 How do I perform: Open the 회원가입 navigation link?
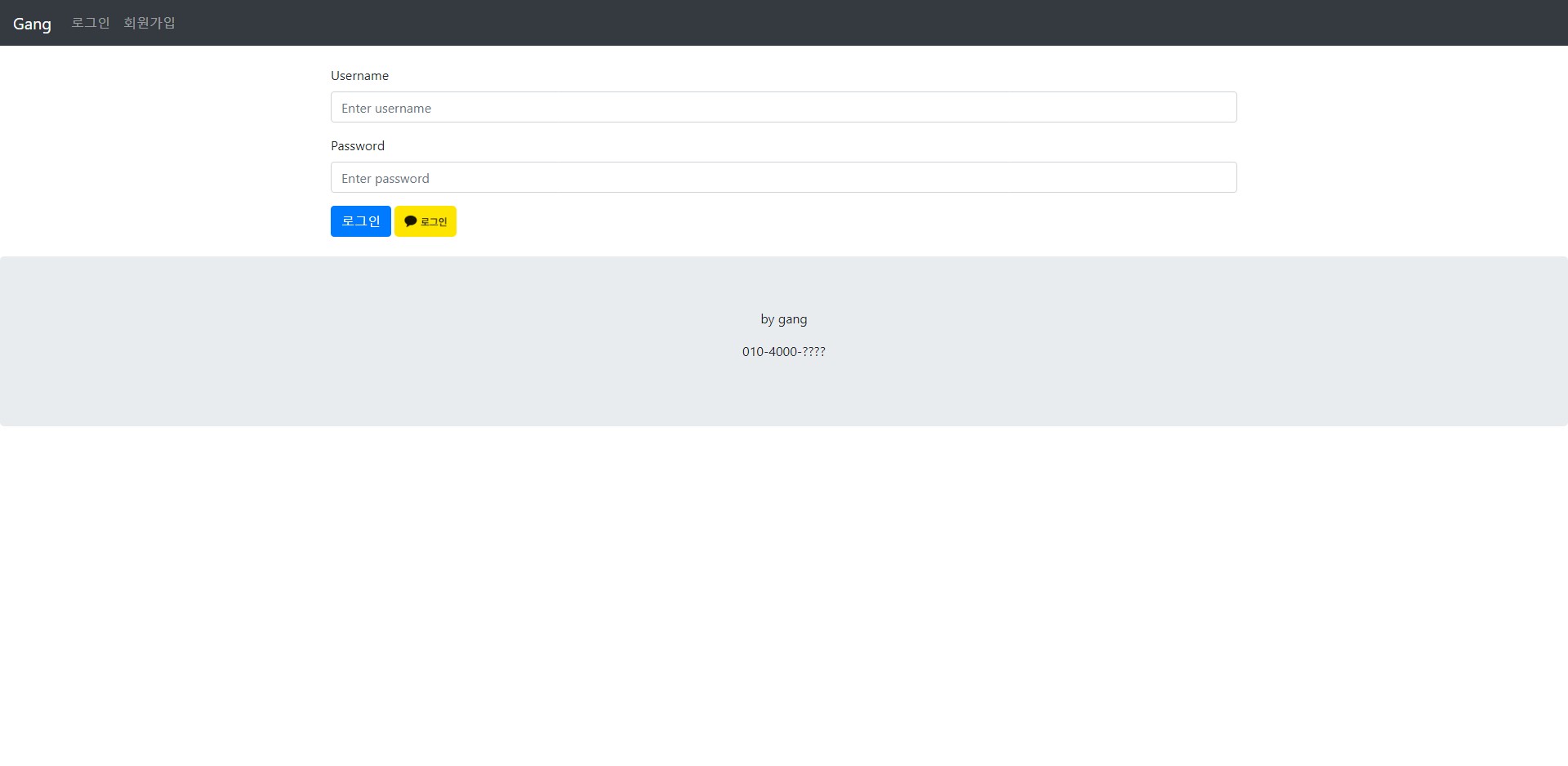click(149, 23)
